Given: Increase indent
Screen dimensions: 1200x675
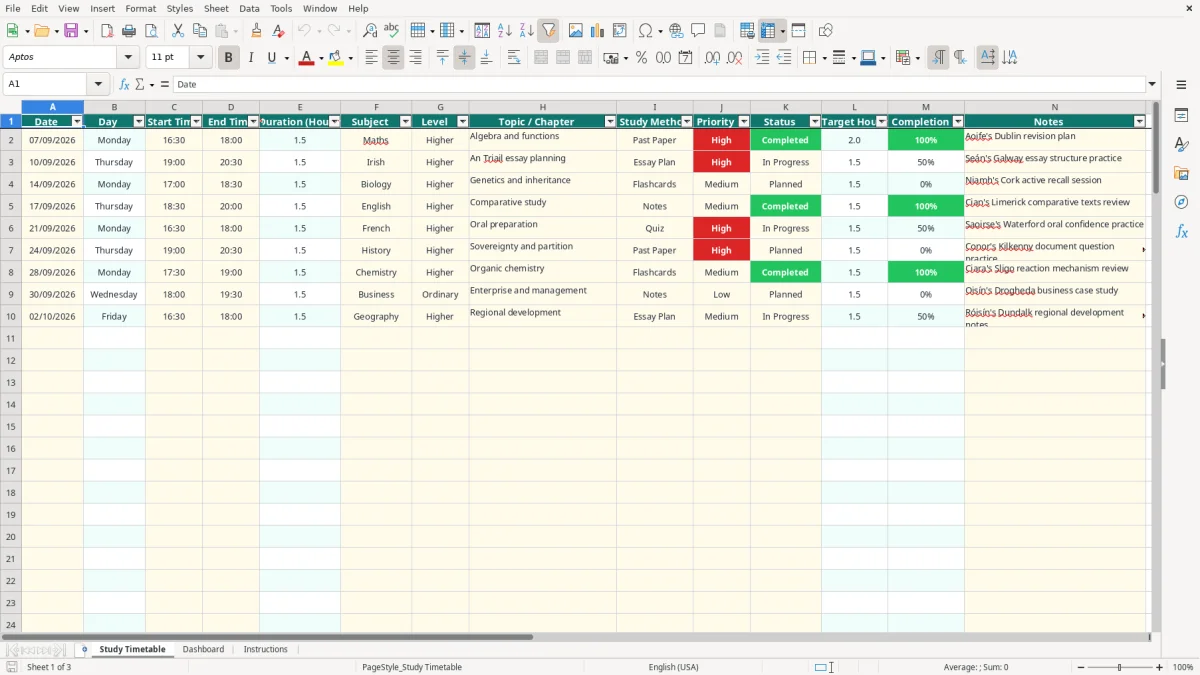Looking at the screenshot, I should [x=762, y=58].
